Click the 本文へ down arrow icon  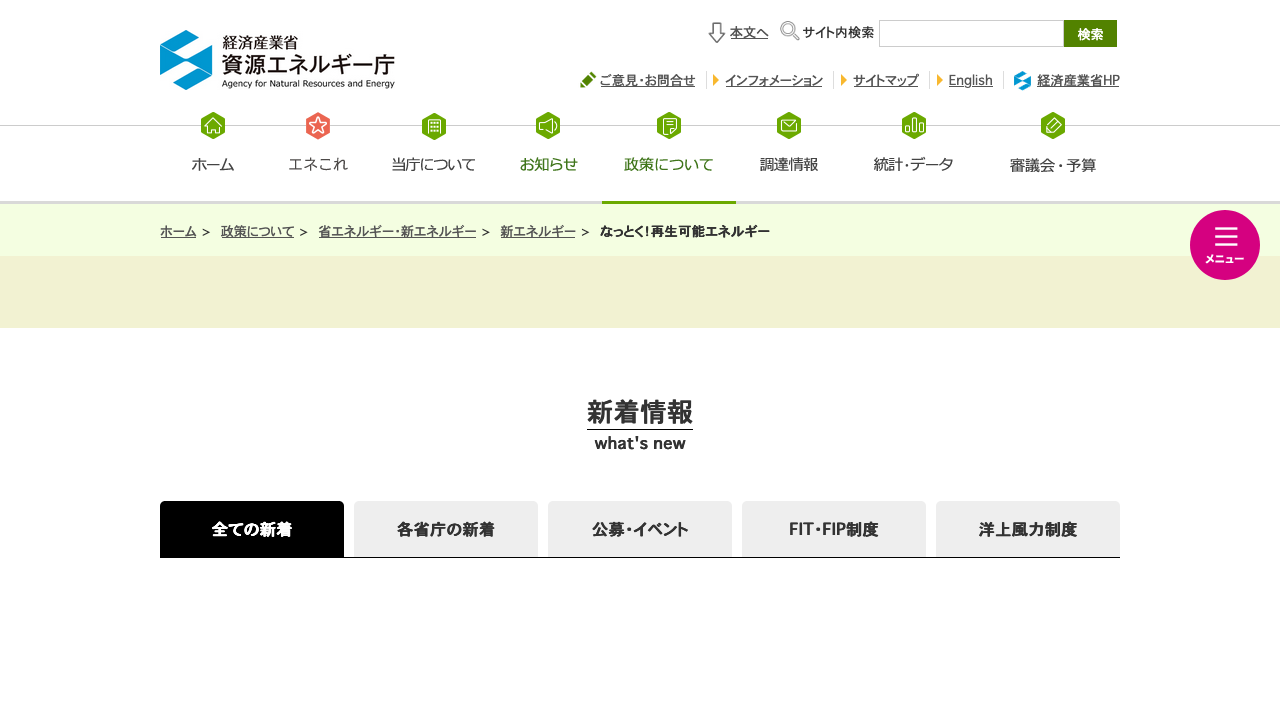pyautogui.click(x=716, y=32)
